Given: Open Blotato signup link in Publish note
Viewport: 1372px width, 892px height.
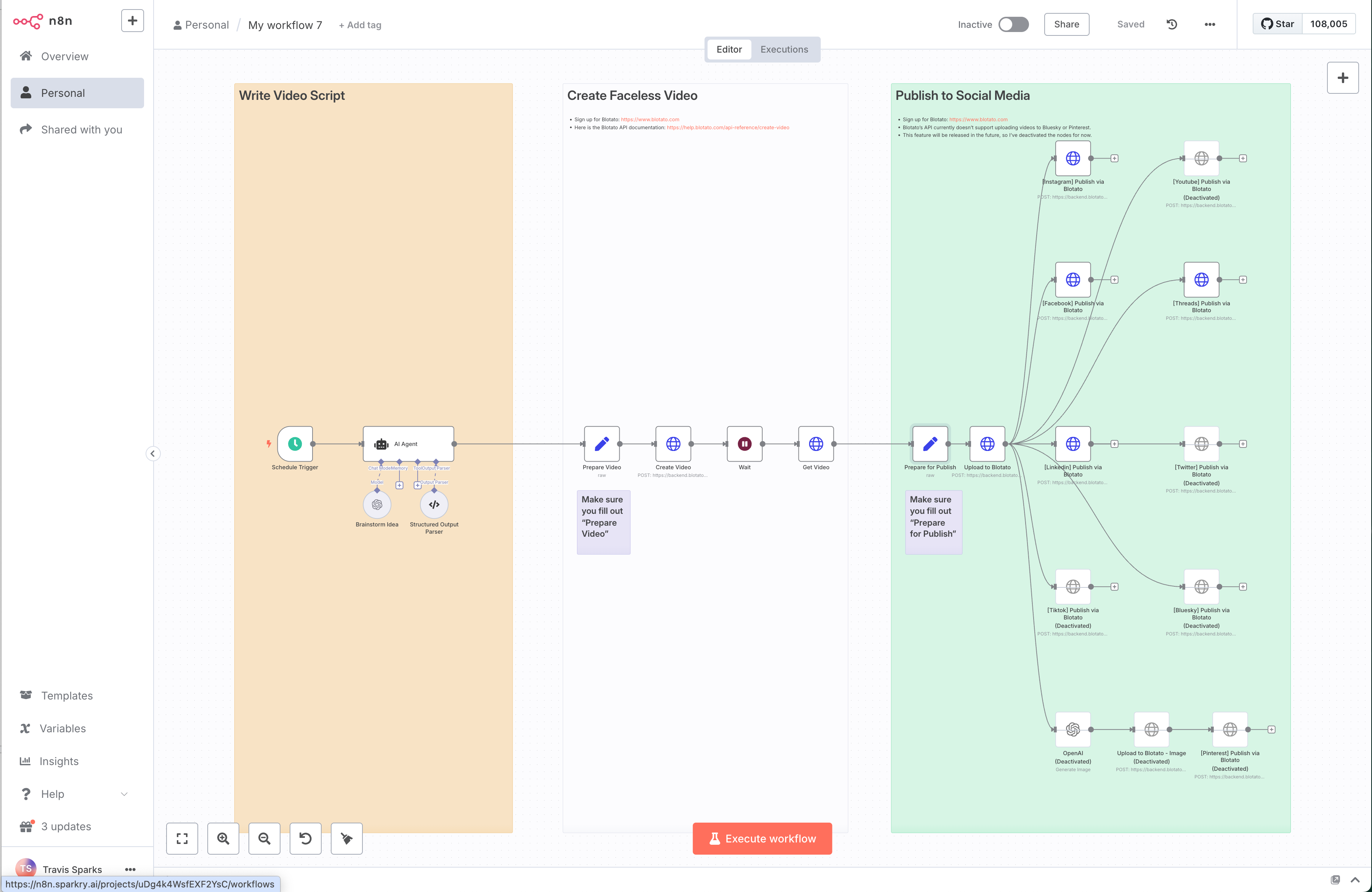Looking at the screenshot, I should (x=978, y=119).
